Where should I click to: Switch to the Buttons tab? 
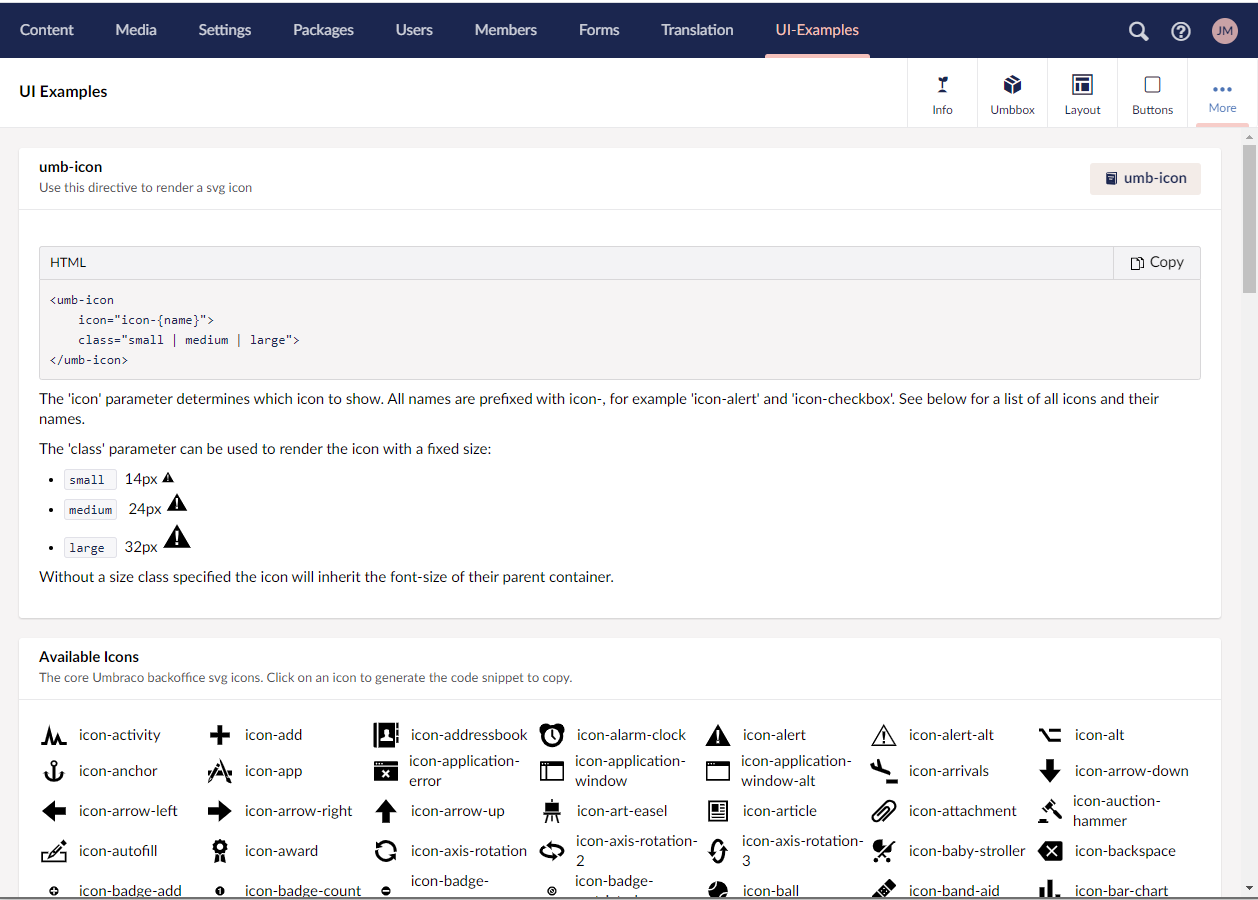pos(1152,93)
